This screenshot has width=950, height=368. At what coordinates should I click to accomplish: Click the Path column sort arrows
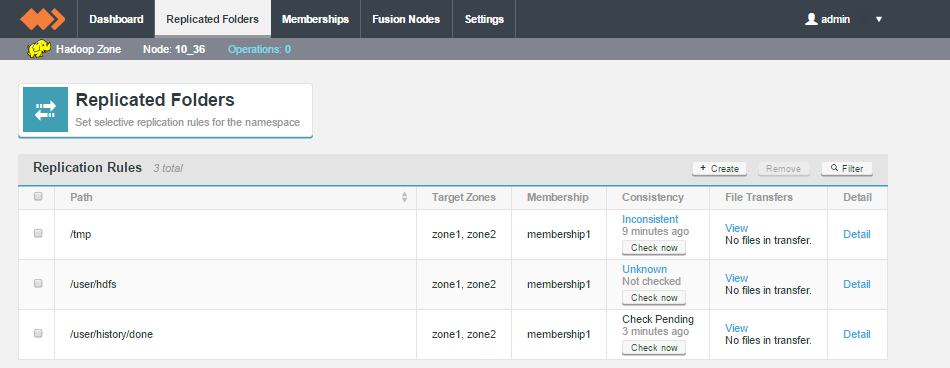[405, 197]
